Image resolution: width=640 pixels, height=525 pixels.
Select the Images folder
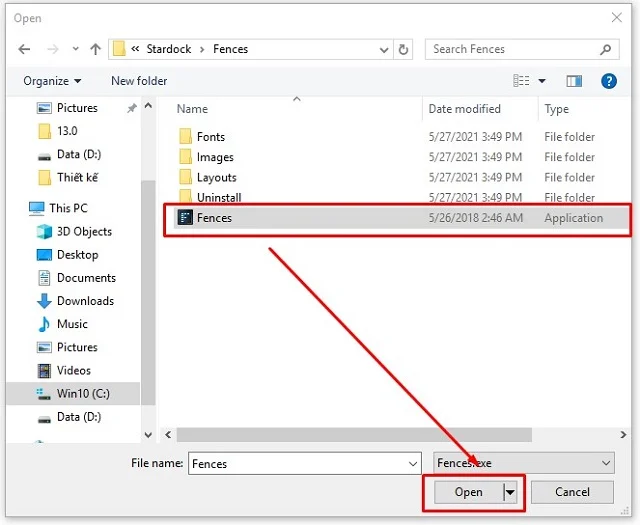point(215,157)
